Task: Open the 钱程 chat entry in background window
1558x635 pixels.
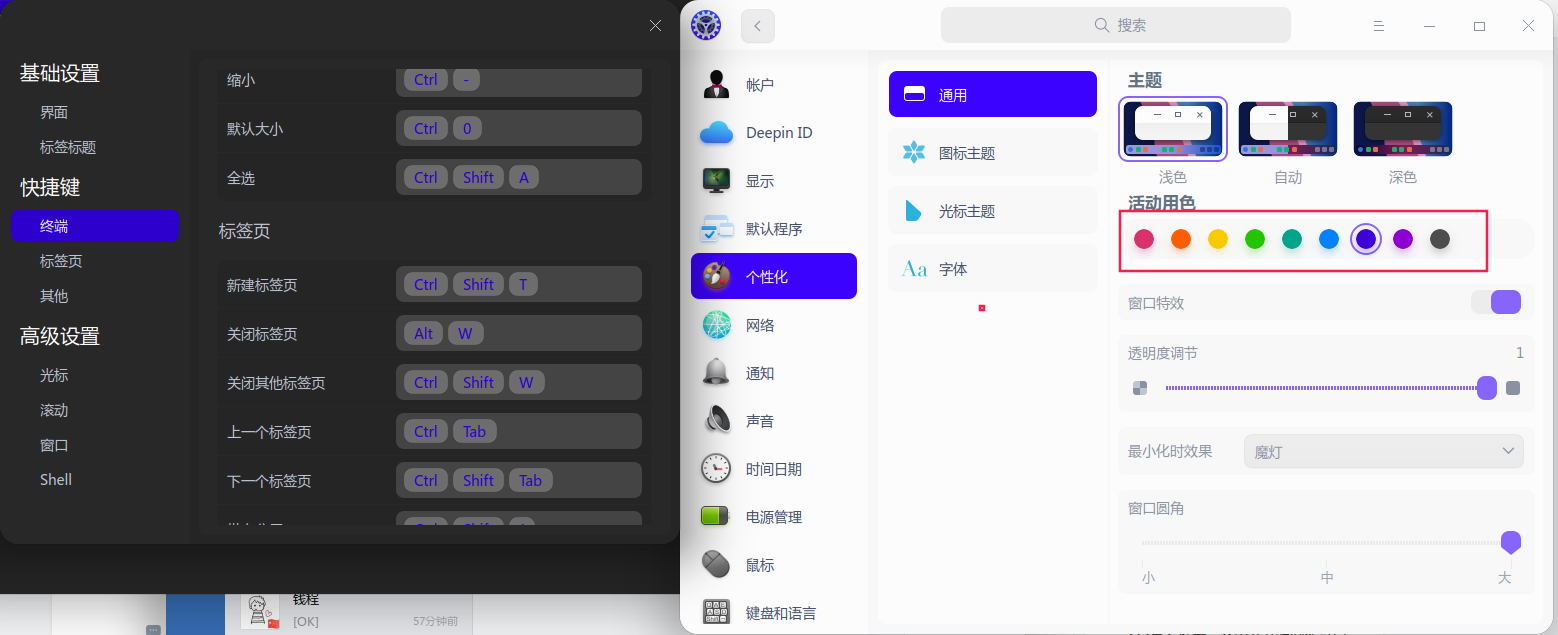Action: pos(350,611)
